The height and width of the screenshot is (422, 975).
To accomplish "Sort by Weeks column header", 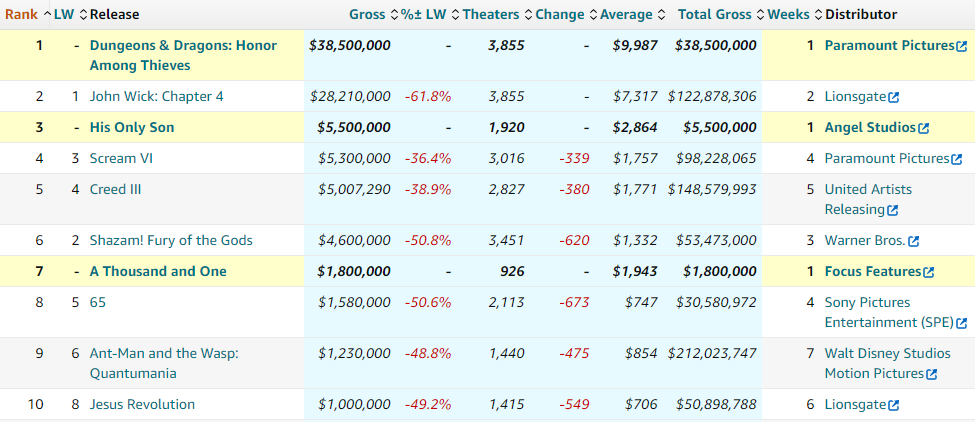I will [788, 14].
